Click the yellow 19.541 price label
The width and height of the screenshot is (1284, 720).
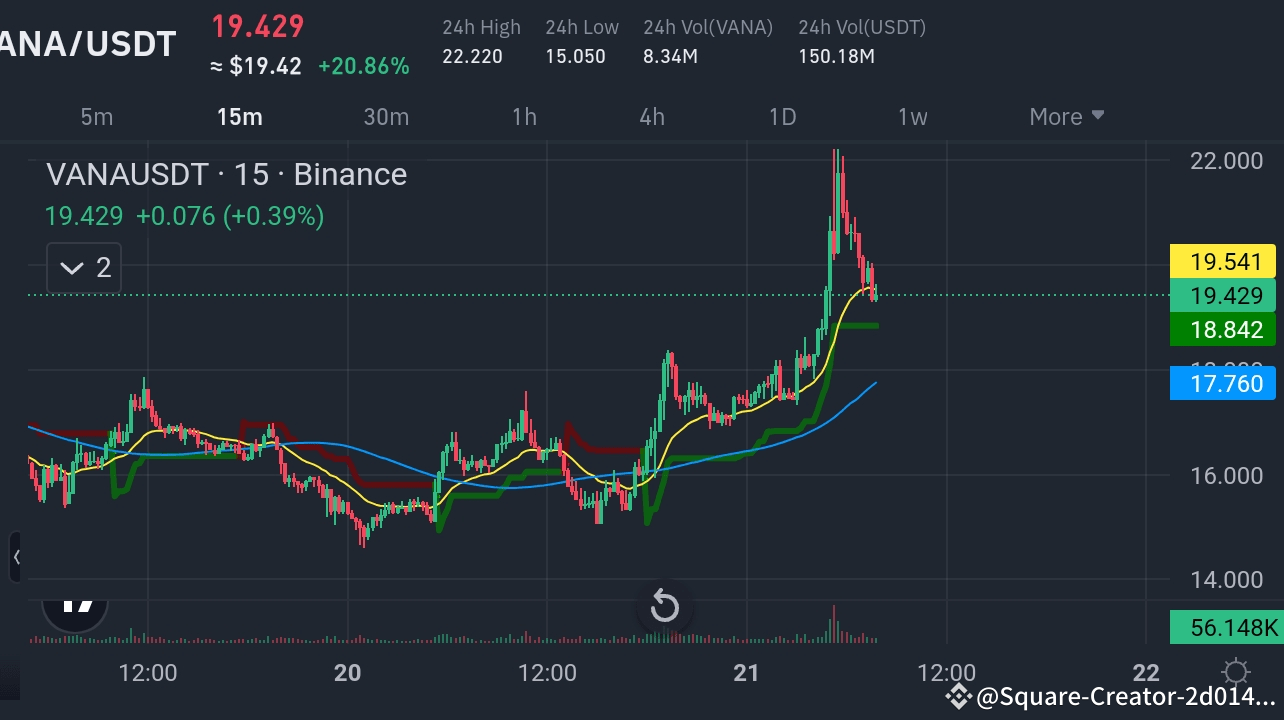click(1222, 261)
